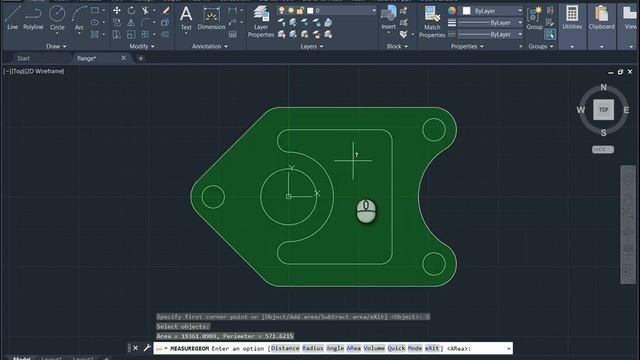Click the Linear dimension icon
Viewport: 640px width, 360px height.
pos(232,11)
